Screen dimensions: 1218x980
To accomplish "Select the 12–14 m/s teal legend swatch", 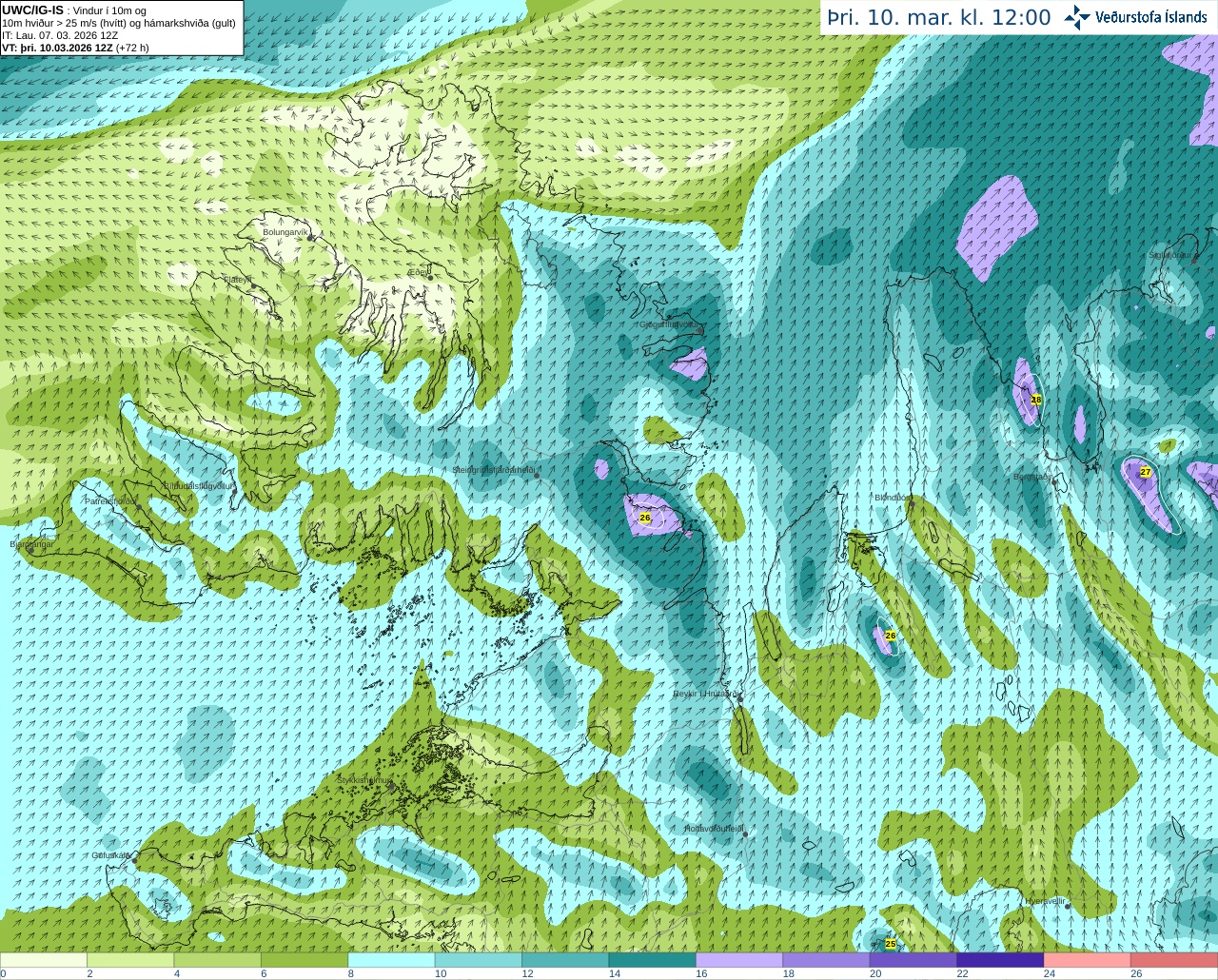I will (565, 960).
